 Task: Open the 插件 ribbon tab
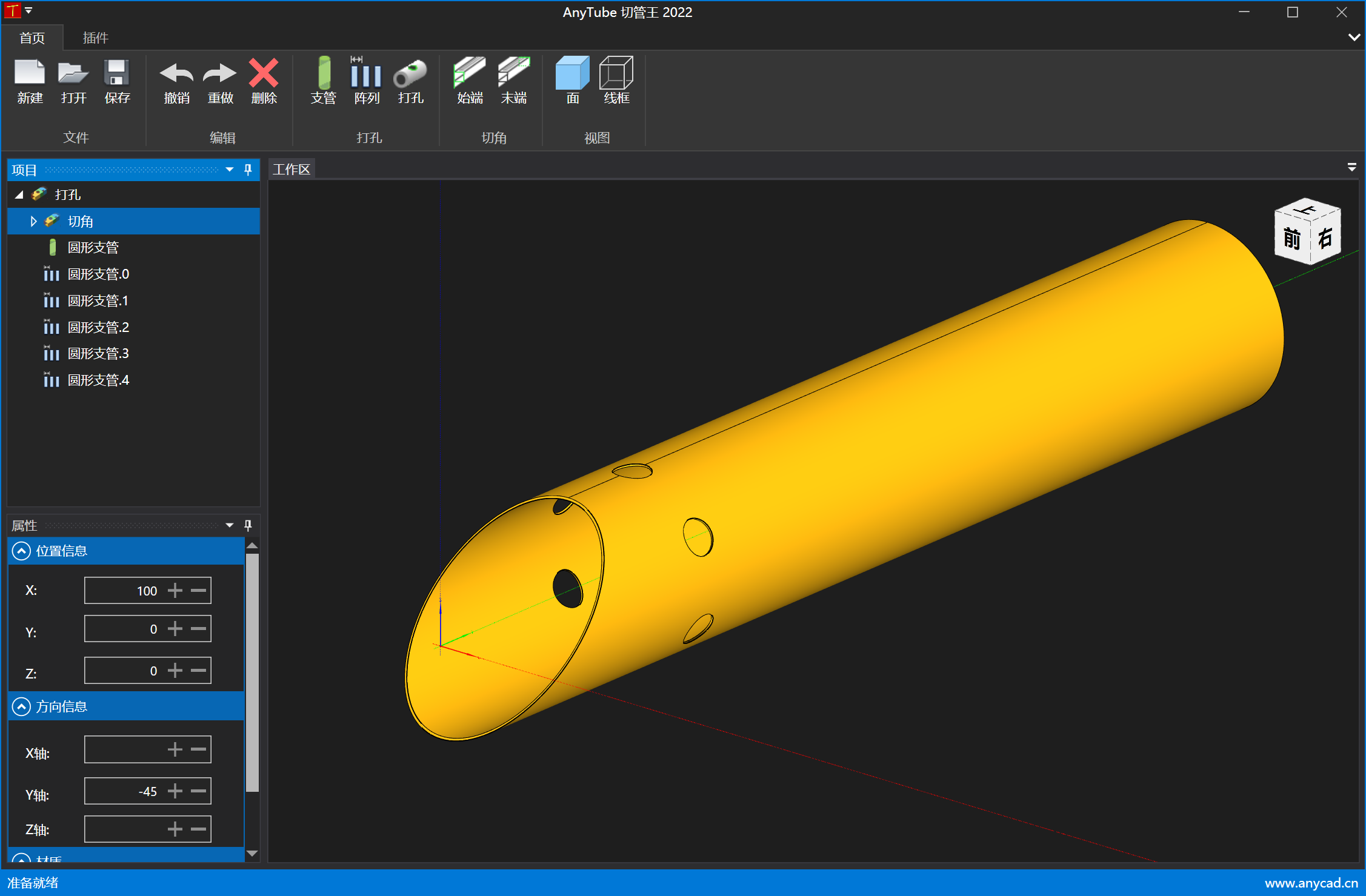coord(95,38)
